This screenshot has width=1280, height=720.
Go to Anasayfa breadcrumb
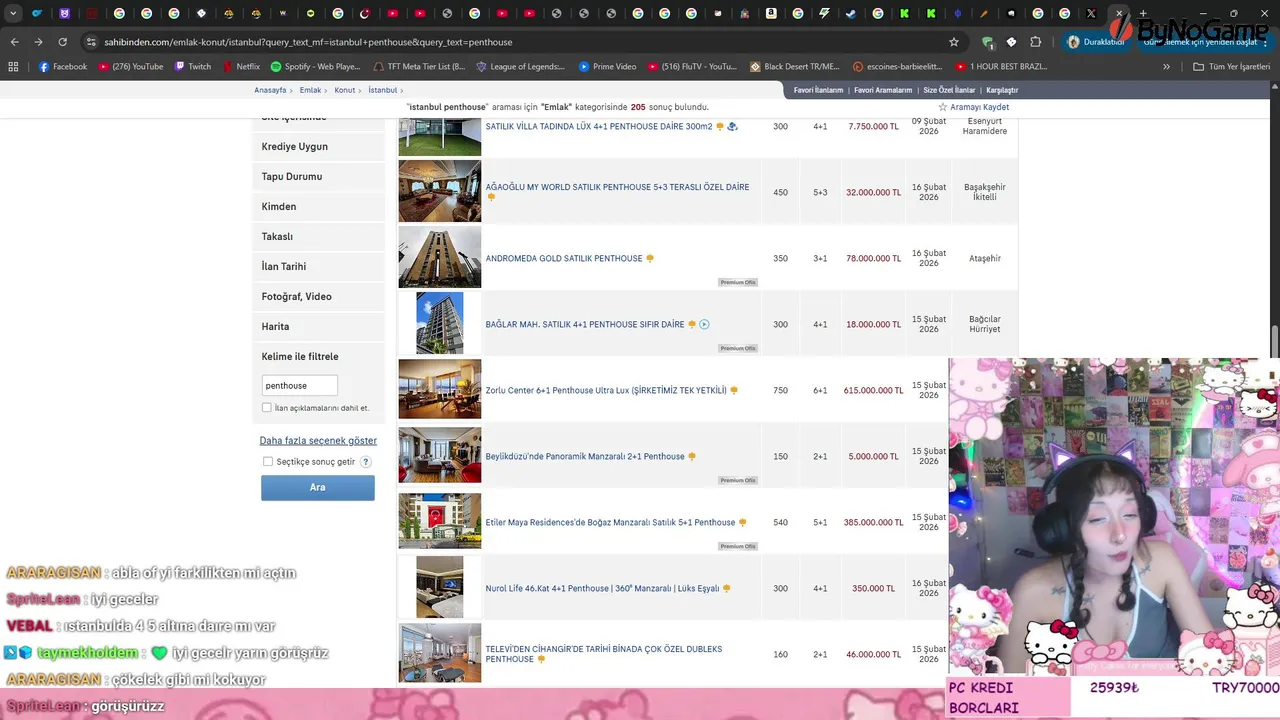[270, 90]
